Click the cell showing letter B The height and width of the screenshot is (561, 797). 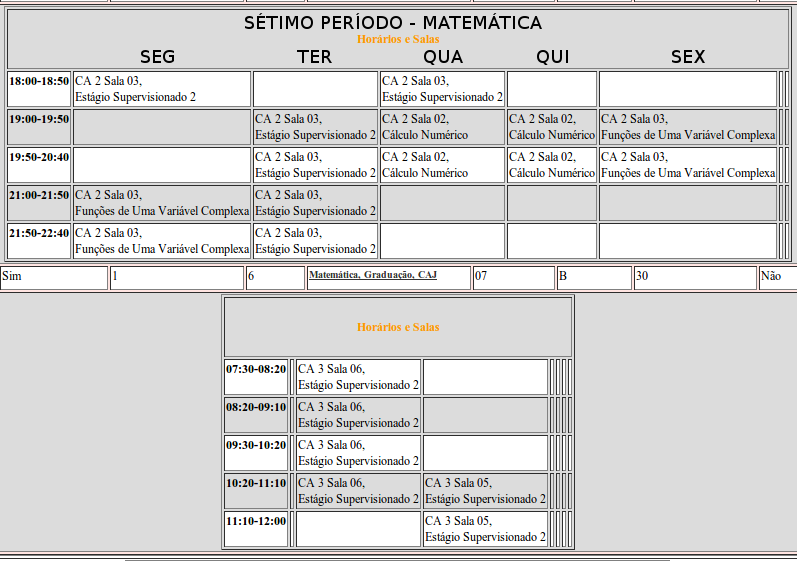[595, 278]
